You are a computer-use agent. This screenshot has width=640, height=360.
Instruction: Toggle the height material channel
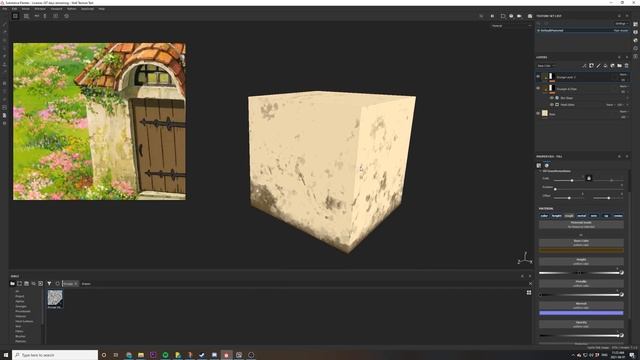tap(556, 216)
